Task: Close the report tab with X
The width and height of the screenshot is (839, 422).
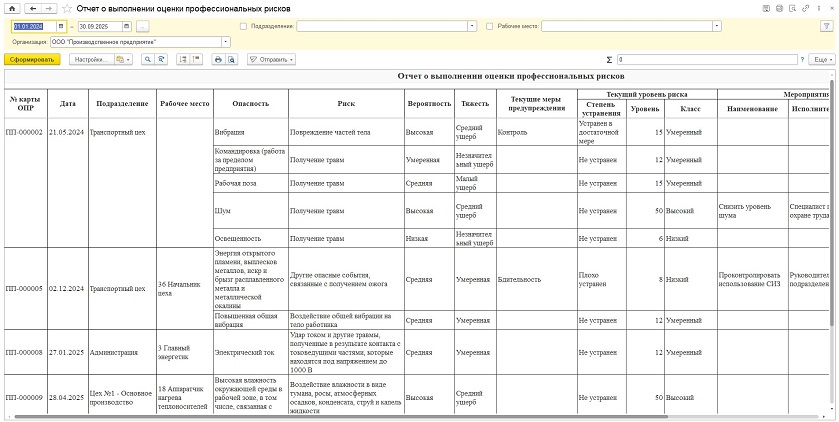Action: (x=830, y=9)
